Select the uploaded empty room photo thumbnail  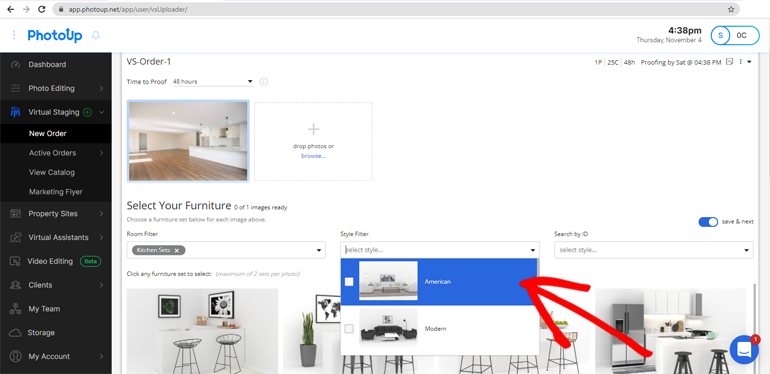[188, 141]
